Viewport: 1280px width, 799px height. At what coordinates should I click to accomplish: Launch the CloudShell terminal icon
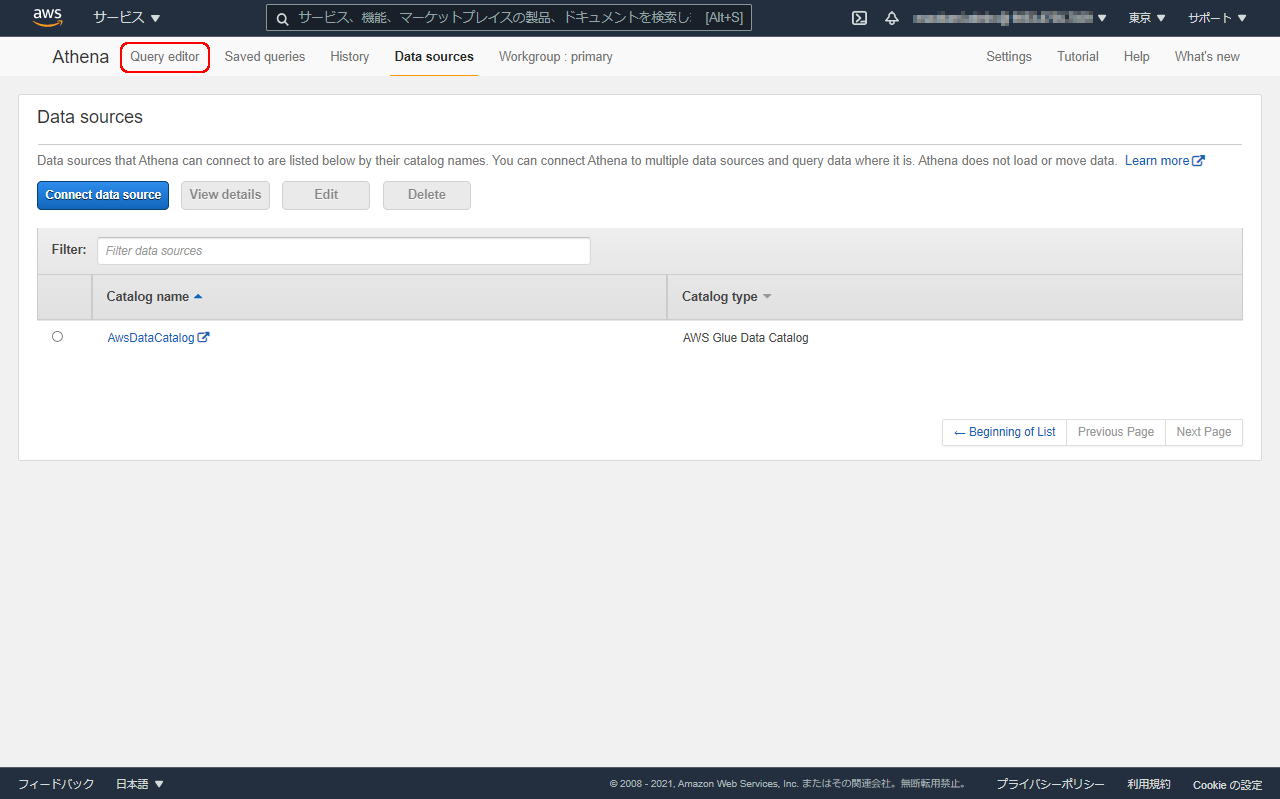pyautogui.click(x=859, y=18)
